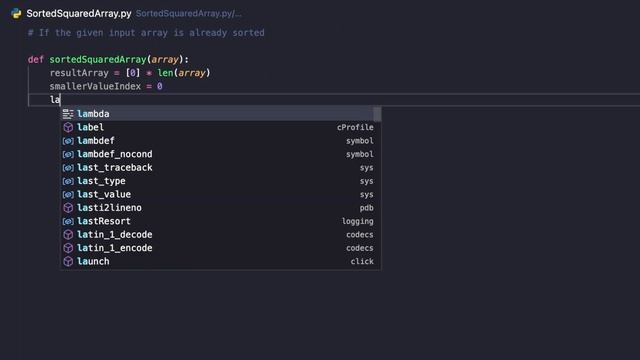This screenshot has width=640, height=360.
Task: Click the smallerValueIndex variable in code
Action: [95, 87]
